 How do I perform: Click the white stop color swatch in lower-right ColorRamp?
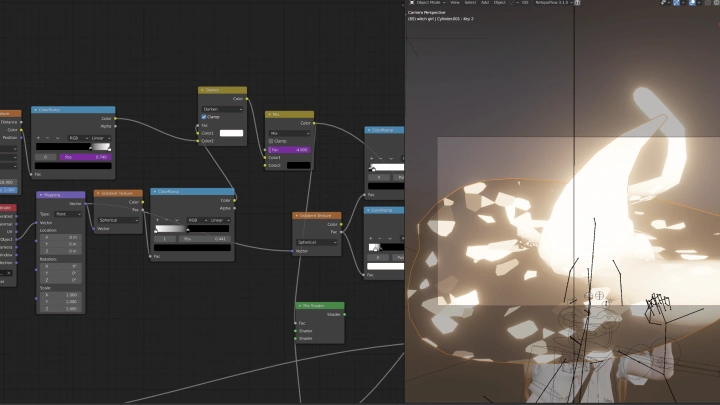(386, 266)
